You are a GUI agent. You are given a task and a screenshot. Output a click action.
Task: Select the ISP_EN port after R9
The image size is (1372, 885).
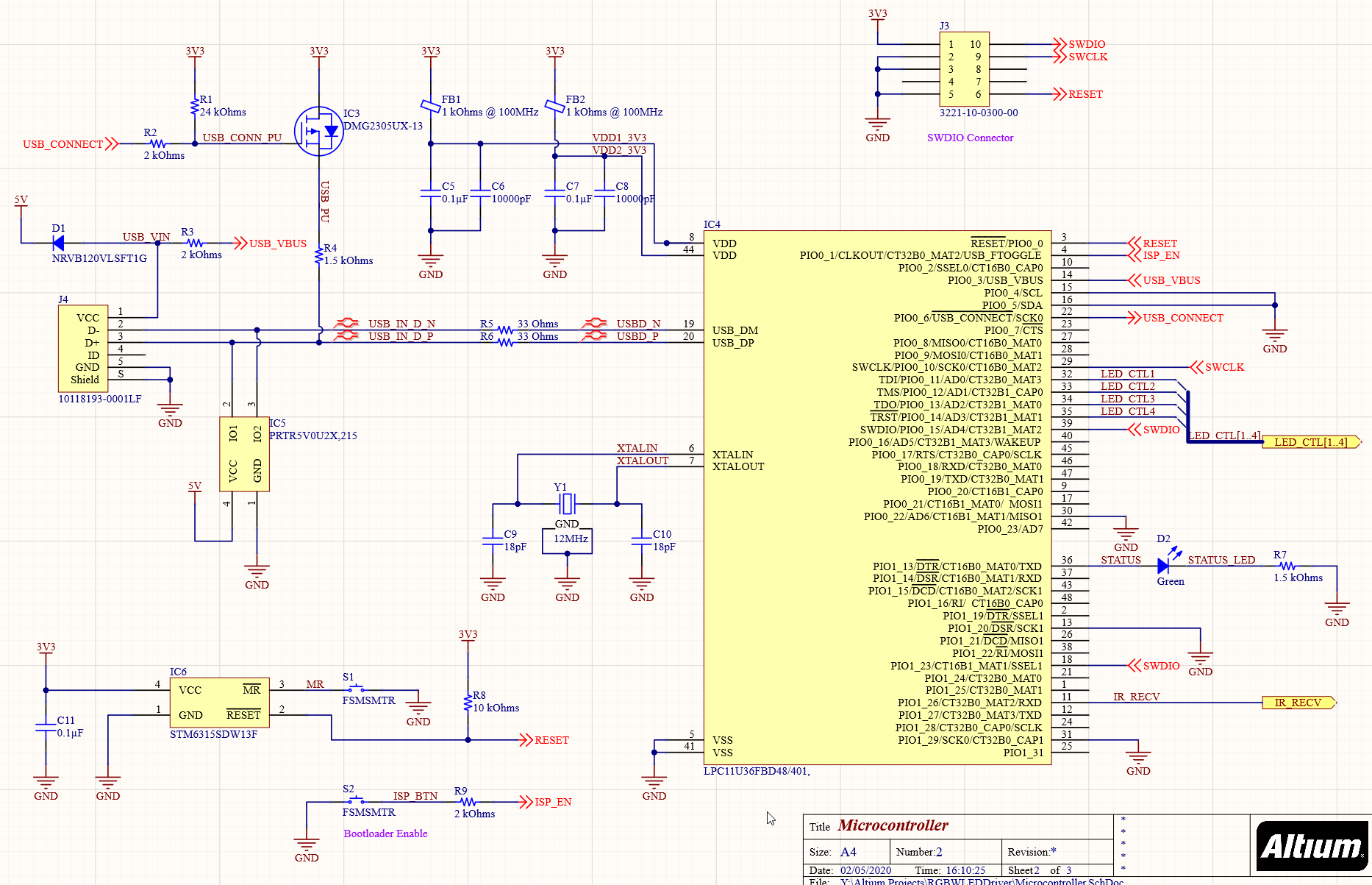coord(545,802)
